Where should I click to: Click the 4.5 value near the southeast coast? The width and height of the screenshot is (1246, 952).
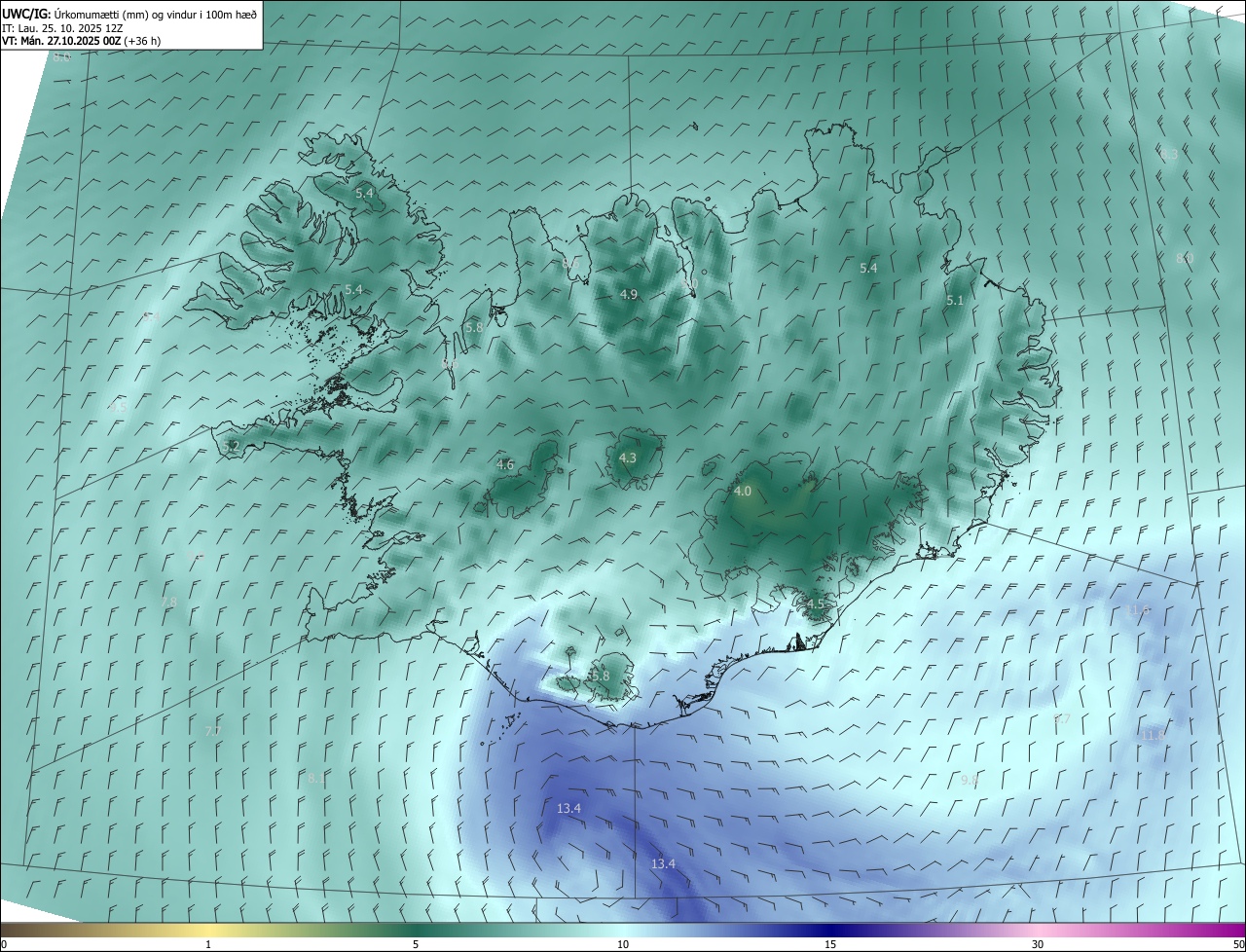coord(815,604)
